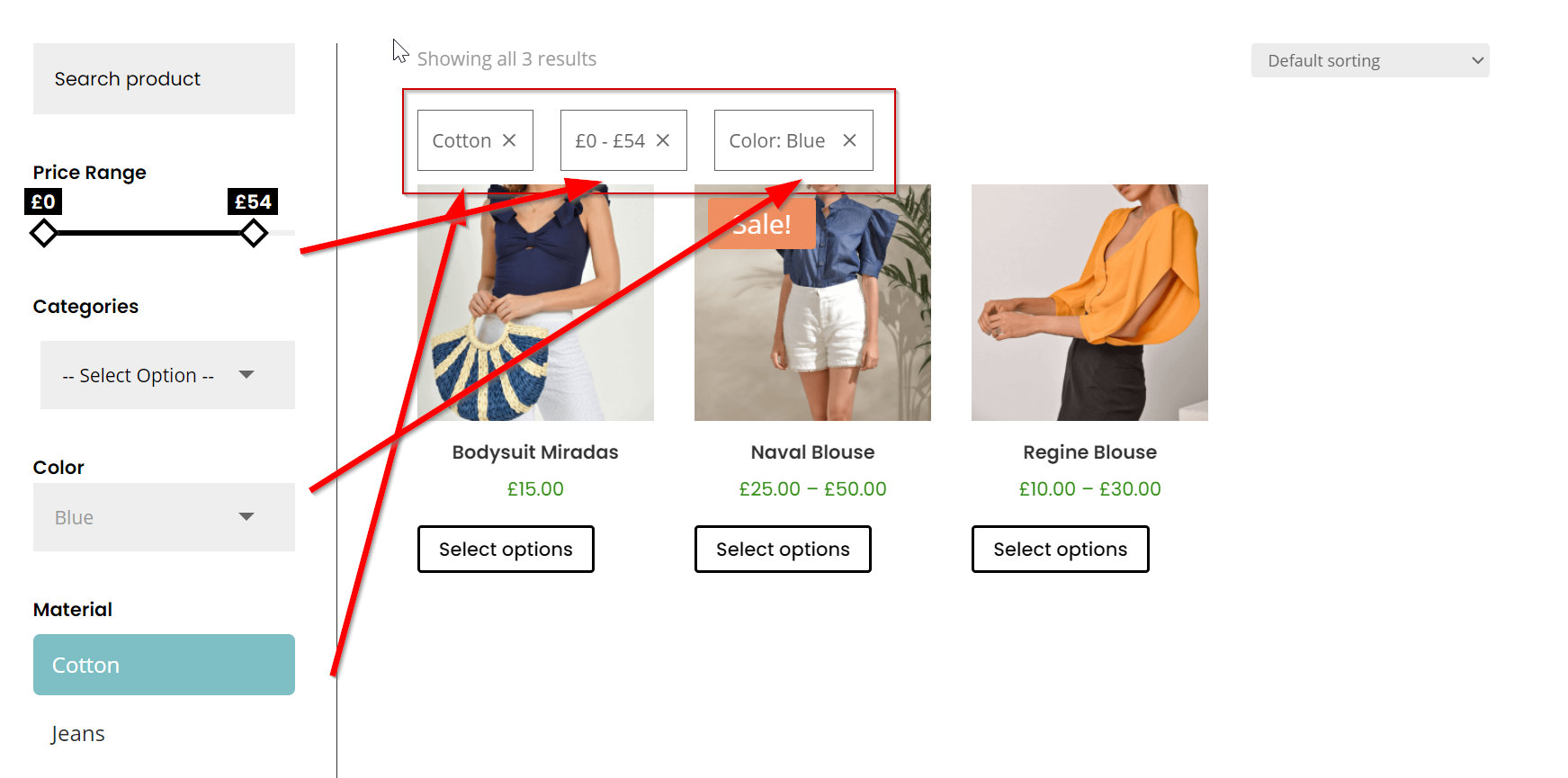Open the Categories Select Option dropdown

(167, 375)
